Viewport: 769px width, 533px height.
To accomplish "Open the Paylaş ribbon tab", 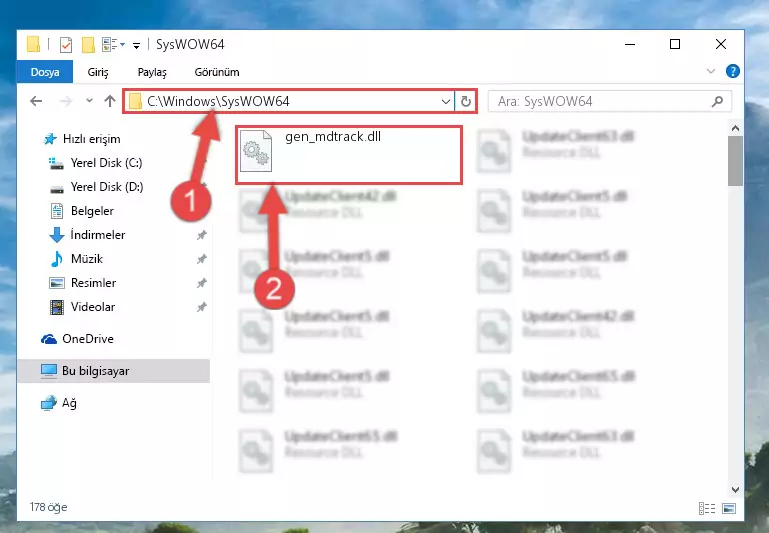I will (x=152, y=72).
